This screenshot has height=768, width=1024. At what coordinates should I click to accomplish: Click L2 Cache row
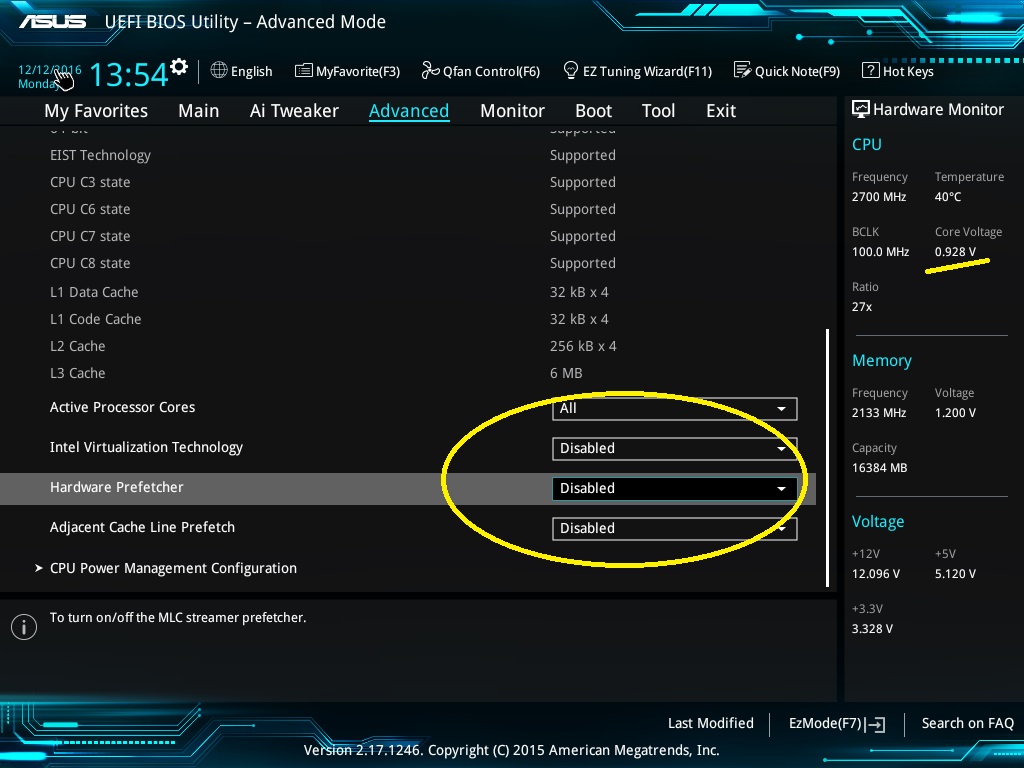click(78, 346)
